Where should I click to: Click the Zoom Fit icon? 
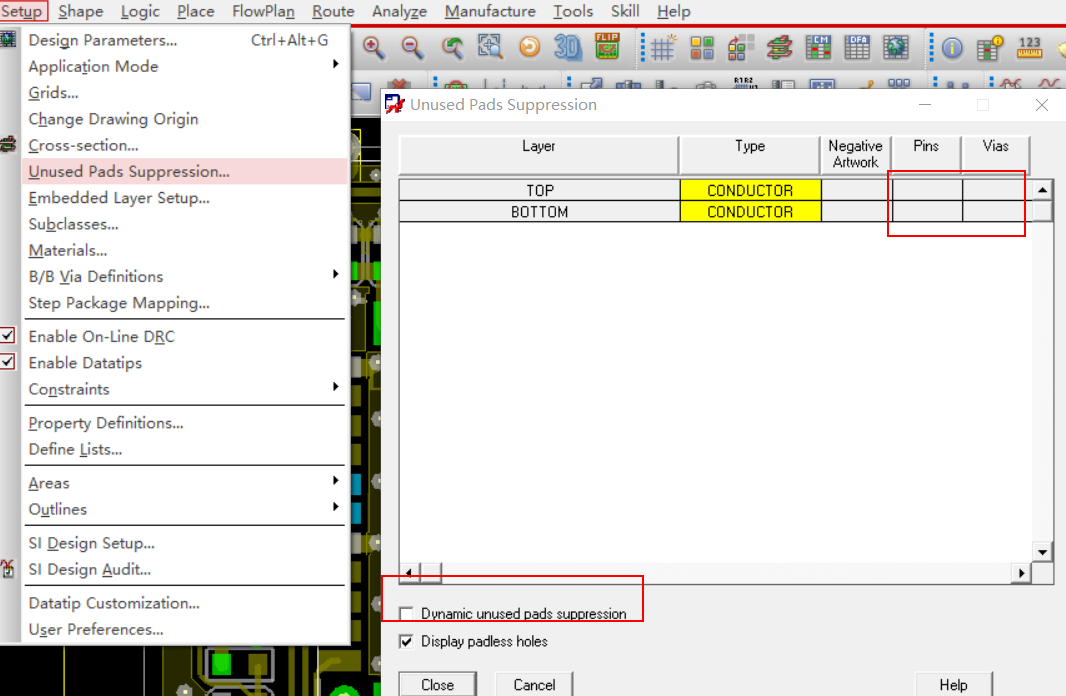point(490,48)
